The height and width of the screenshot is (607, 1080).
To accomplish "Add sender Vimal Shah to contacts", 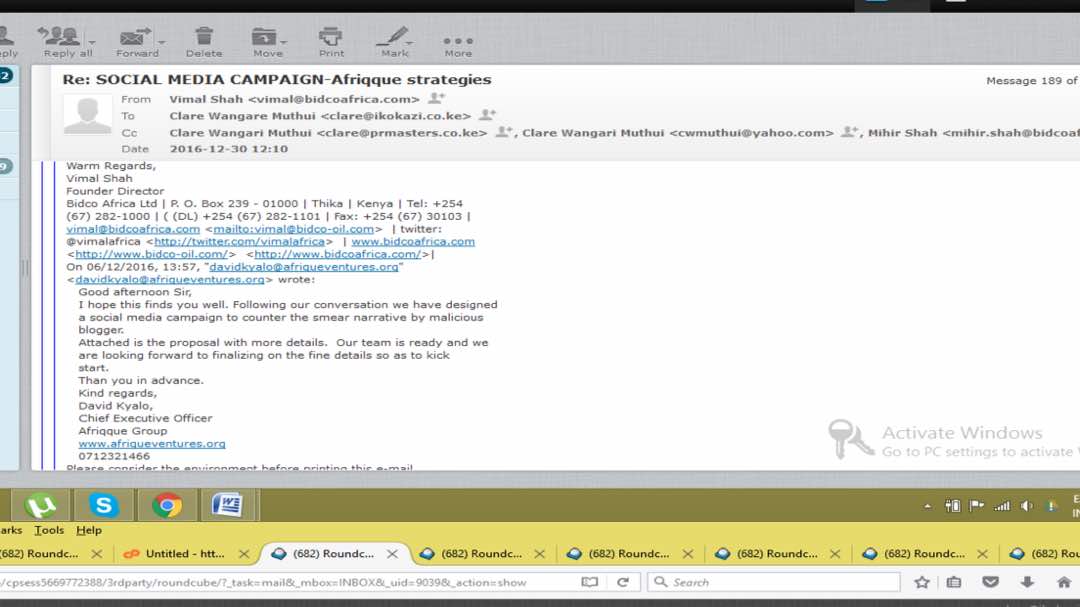I will tap(437, 99).
